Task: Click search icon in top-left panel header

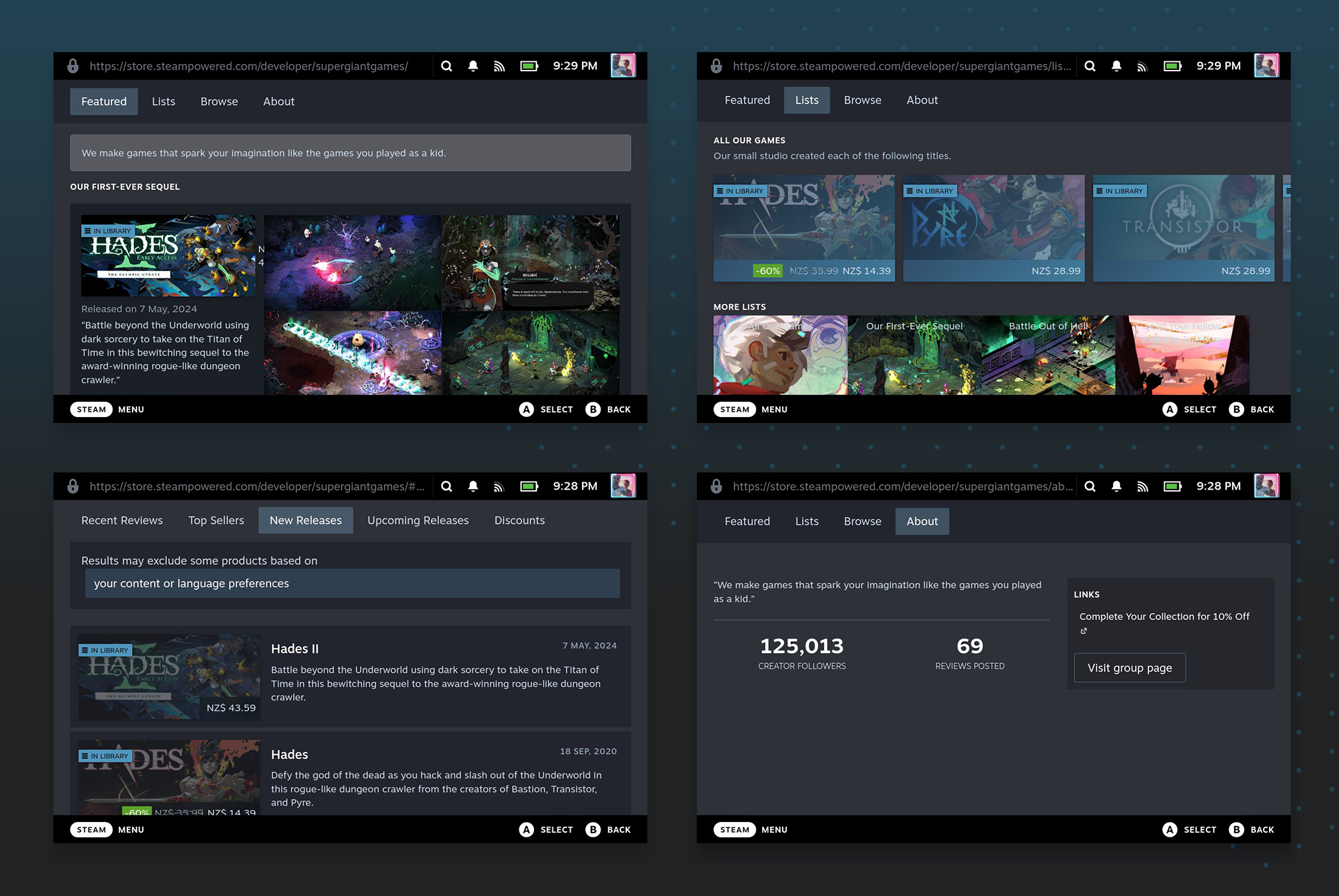Action: (447, 66)
